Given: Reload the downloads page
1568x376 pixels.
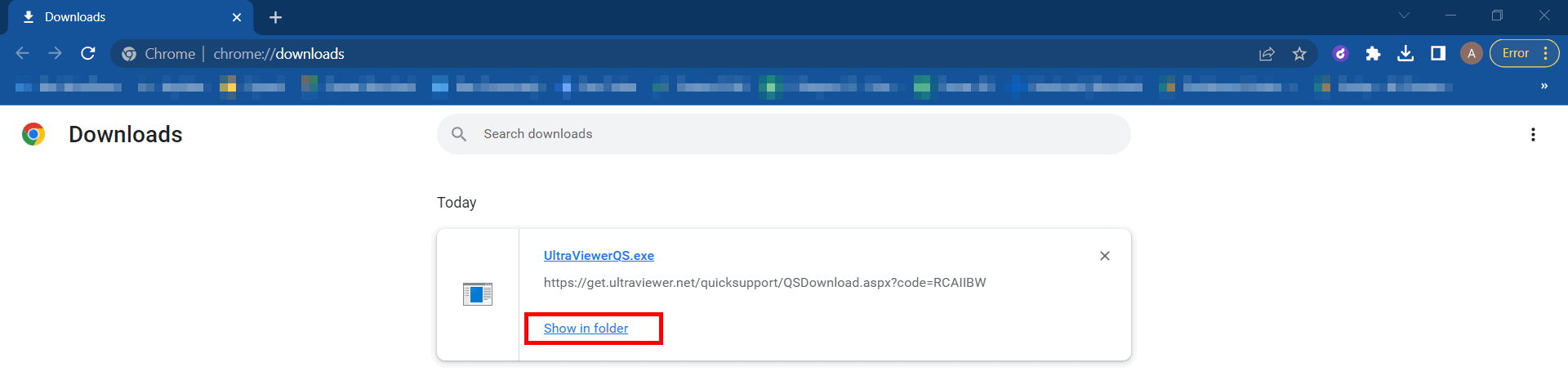Looking at the screenshot, I should pos(88,53).
